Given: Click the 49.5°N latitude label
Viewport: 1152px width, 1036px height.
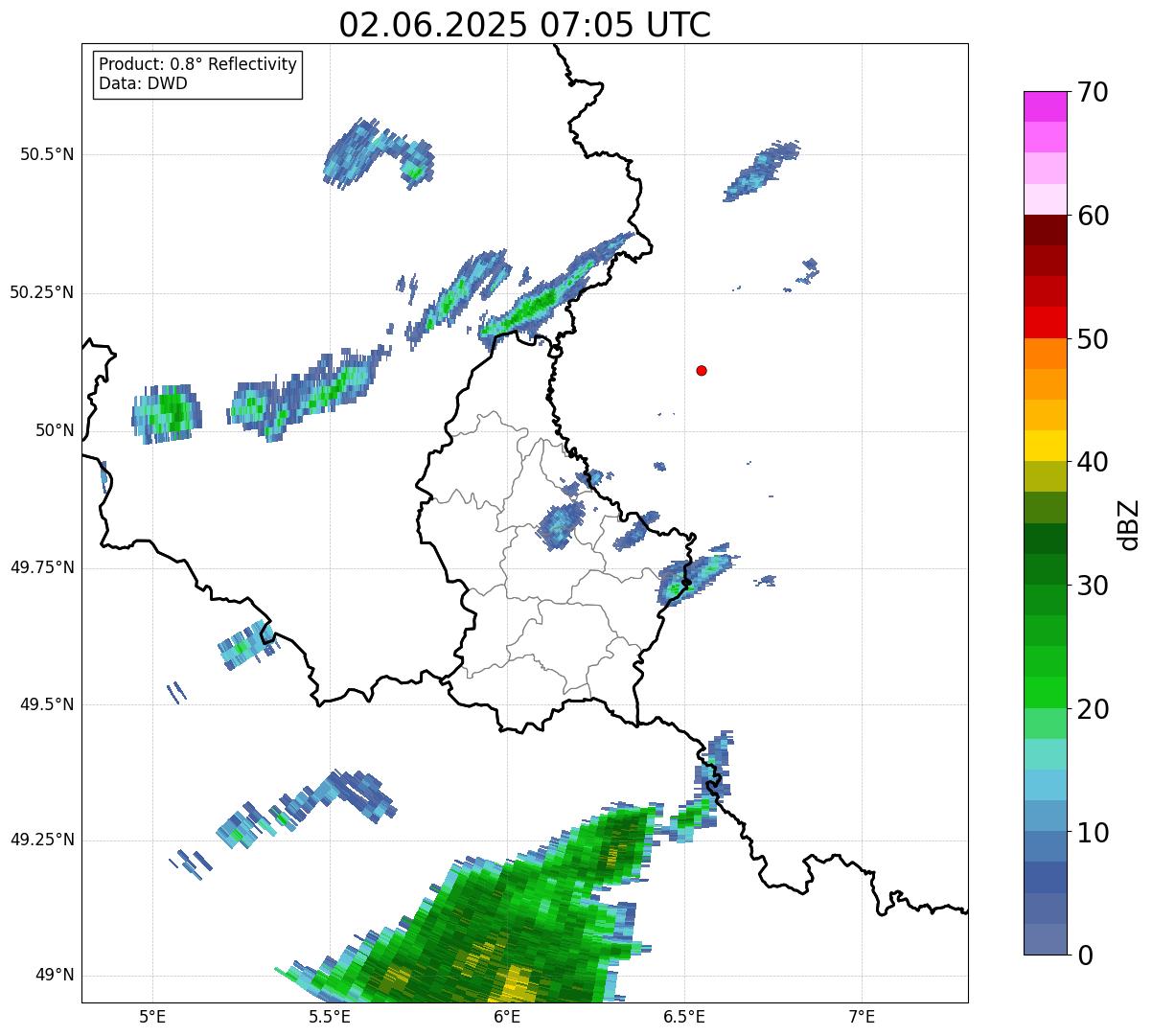Looking at the screenshot, I should click(47, 704).
